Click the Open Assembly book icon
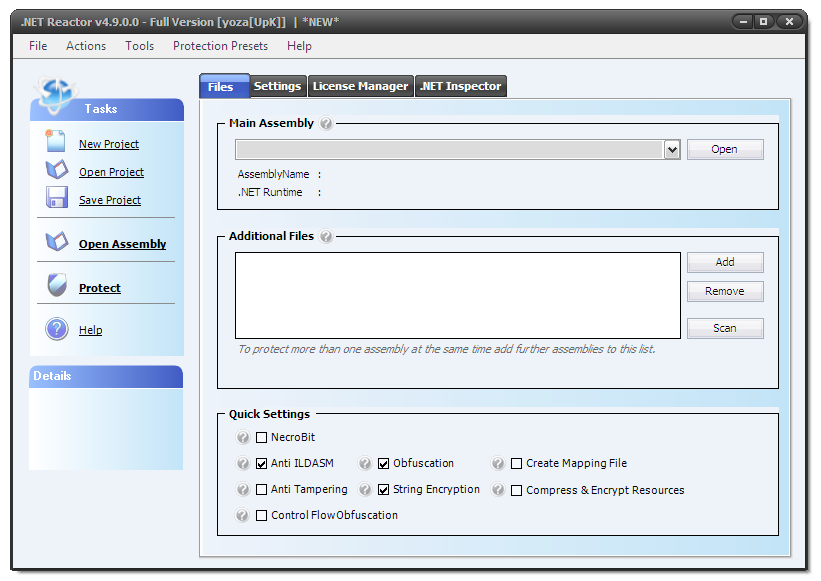The image size is (821, 581). (x=57, y=241)
